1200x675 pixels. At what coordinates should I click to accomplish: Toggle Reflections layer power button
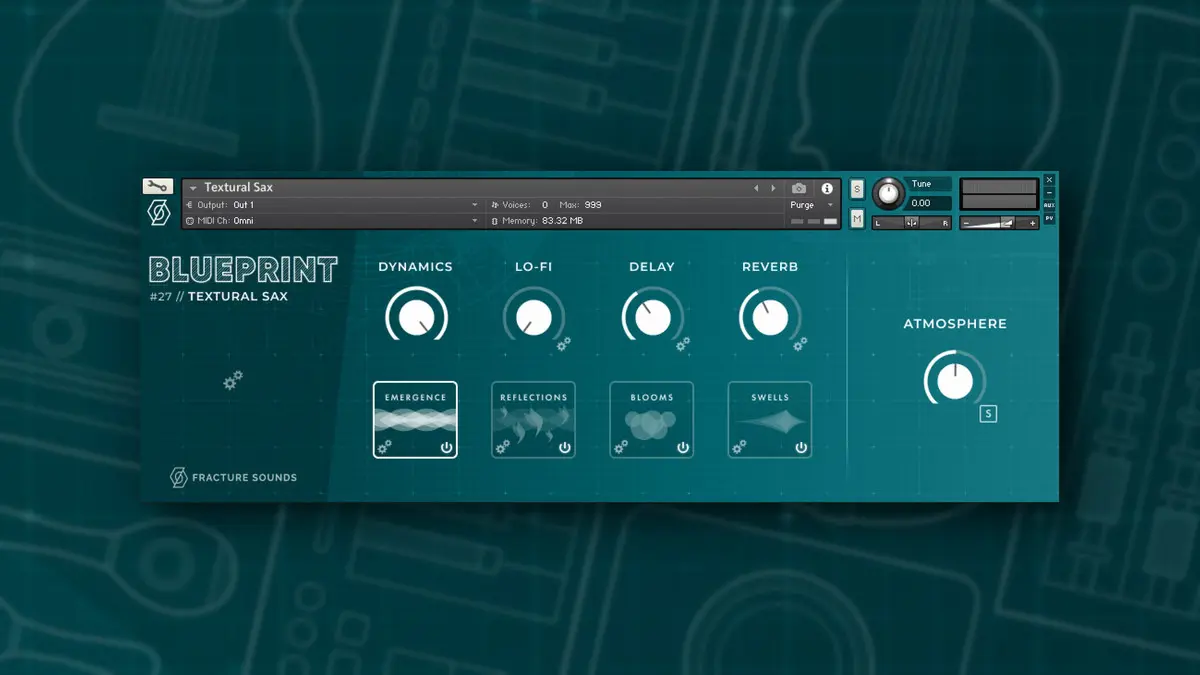[565, 448]
